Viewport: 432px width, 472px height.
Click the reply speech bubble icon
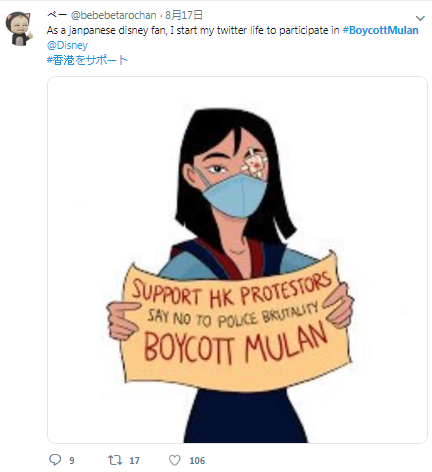click(55, 460)
